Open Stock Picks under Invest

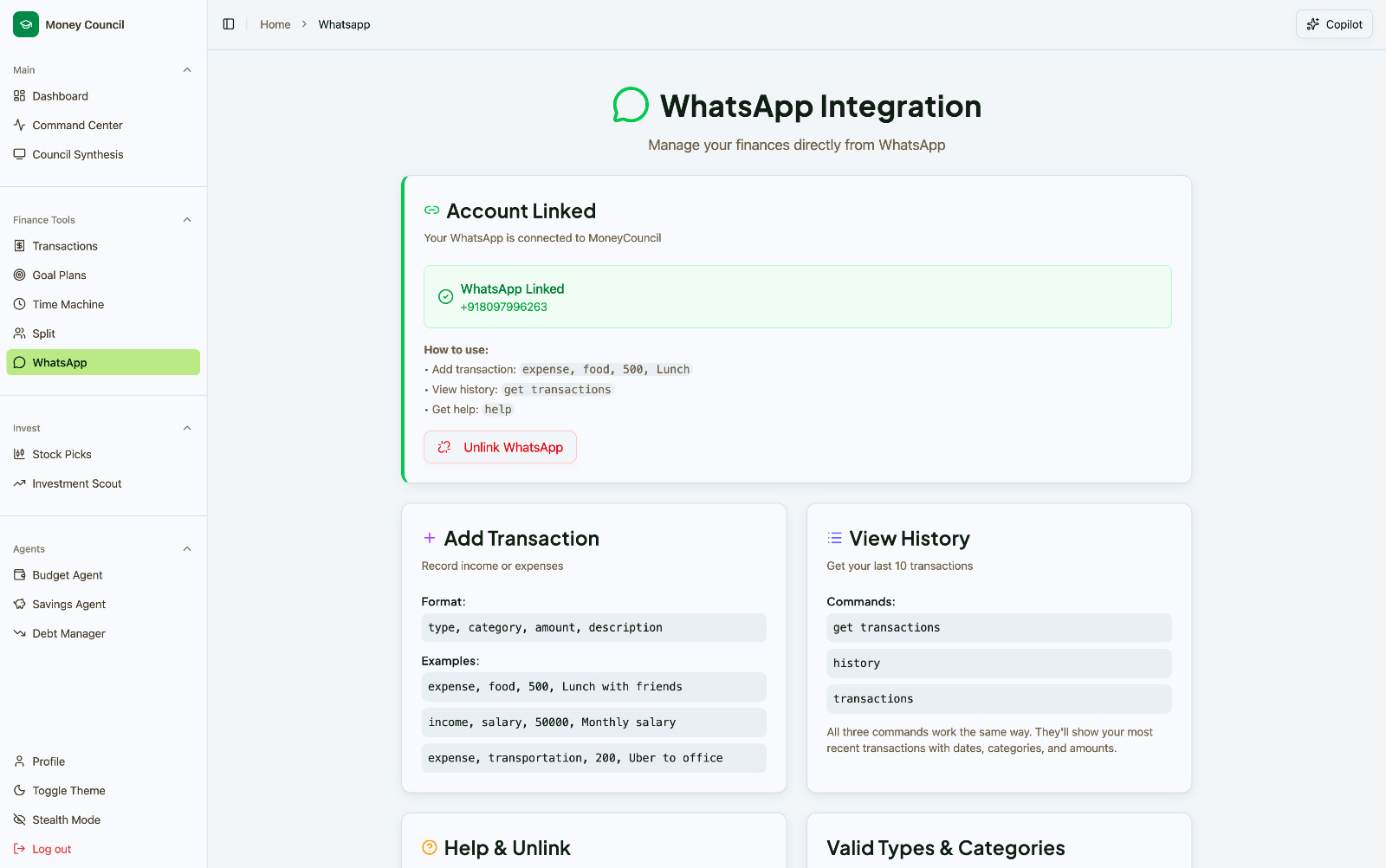click(x=103, y=454)
